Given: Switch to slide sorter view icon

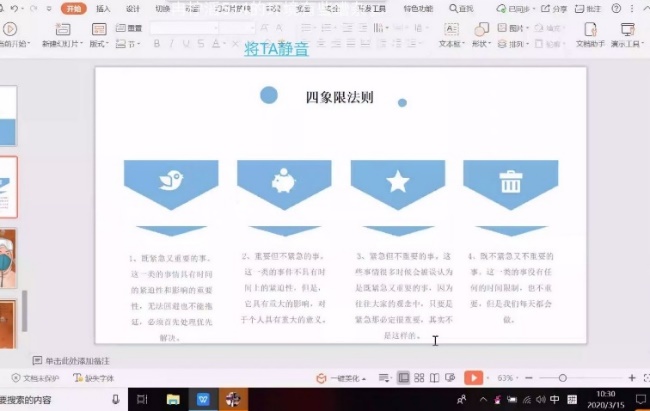Looking at the screenshot, I should point(419,378).
